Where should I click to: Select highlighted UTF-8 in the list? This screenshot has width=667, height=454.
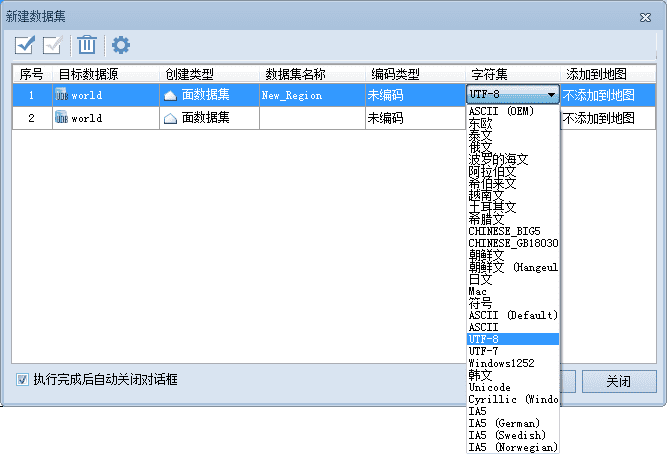pyautogui.click(x=513, y=339)
